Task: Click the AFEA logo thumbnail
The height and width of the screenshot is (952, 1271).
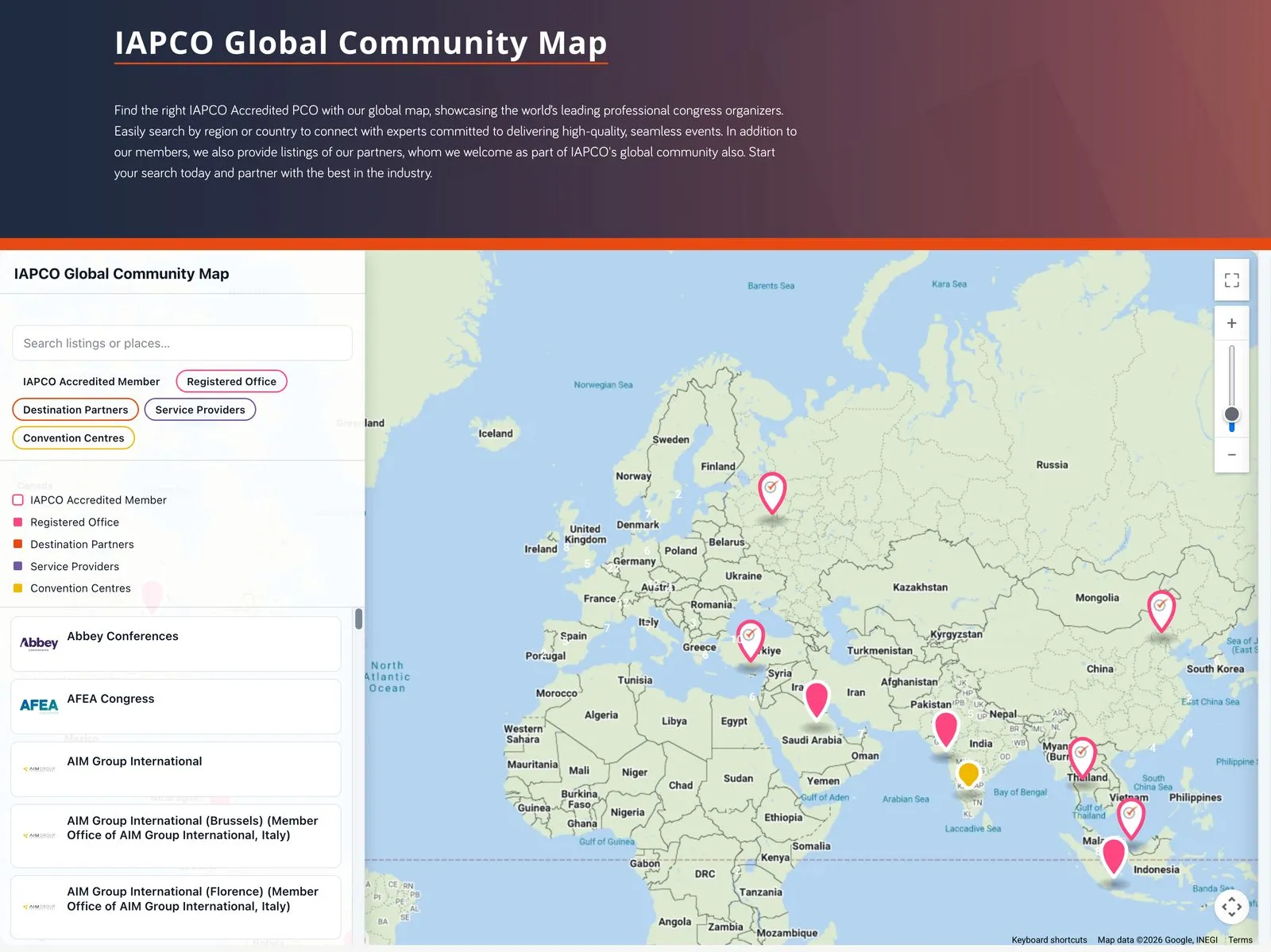Action: [39, 706]
